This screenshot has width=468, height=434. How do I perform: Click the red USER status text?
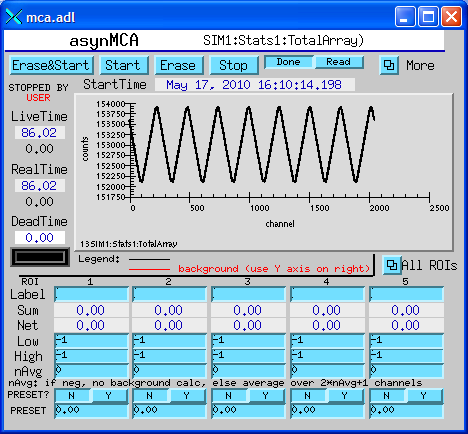pos(39,98)
